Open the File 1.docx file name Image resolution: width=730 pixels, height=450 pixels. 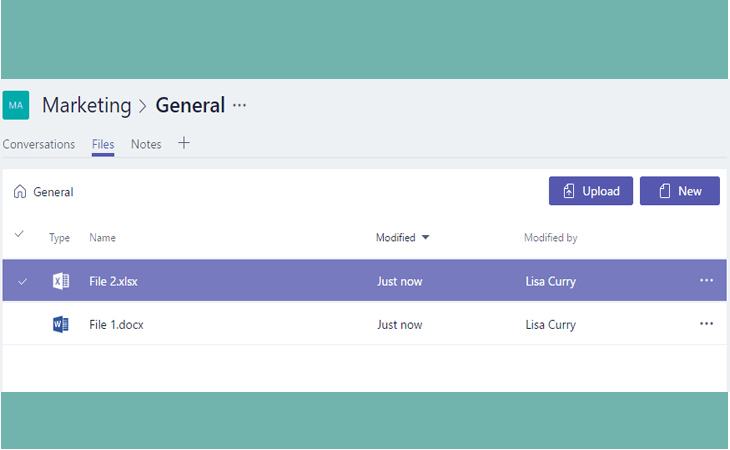tap(116, 324)
